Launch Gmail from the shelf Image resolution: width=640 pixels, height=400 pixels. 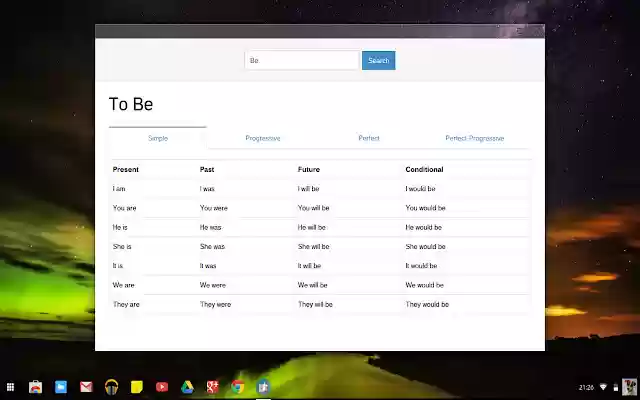[86, 387]
